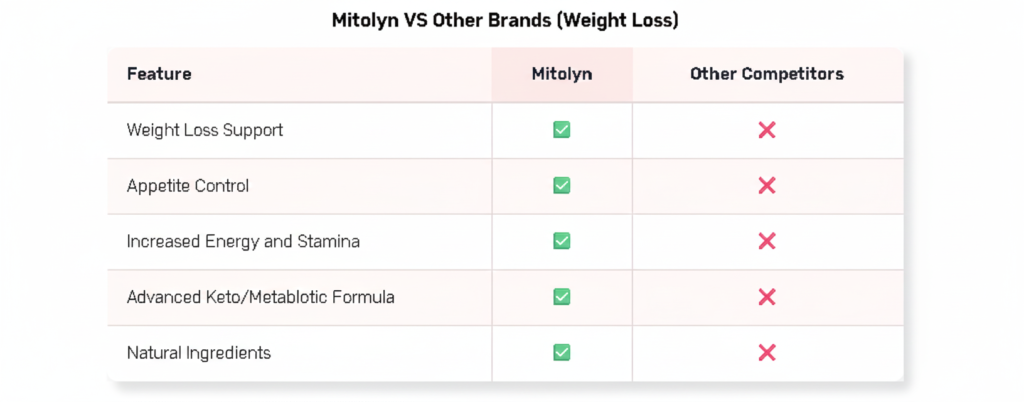
Task: Click the Increased Energy and Stamina label
Action: (243, 241)
